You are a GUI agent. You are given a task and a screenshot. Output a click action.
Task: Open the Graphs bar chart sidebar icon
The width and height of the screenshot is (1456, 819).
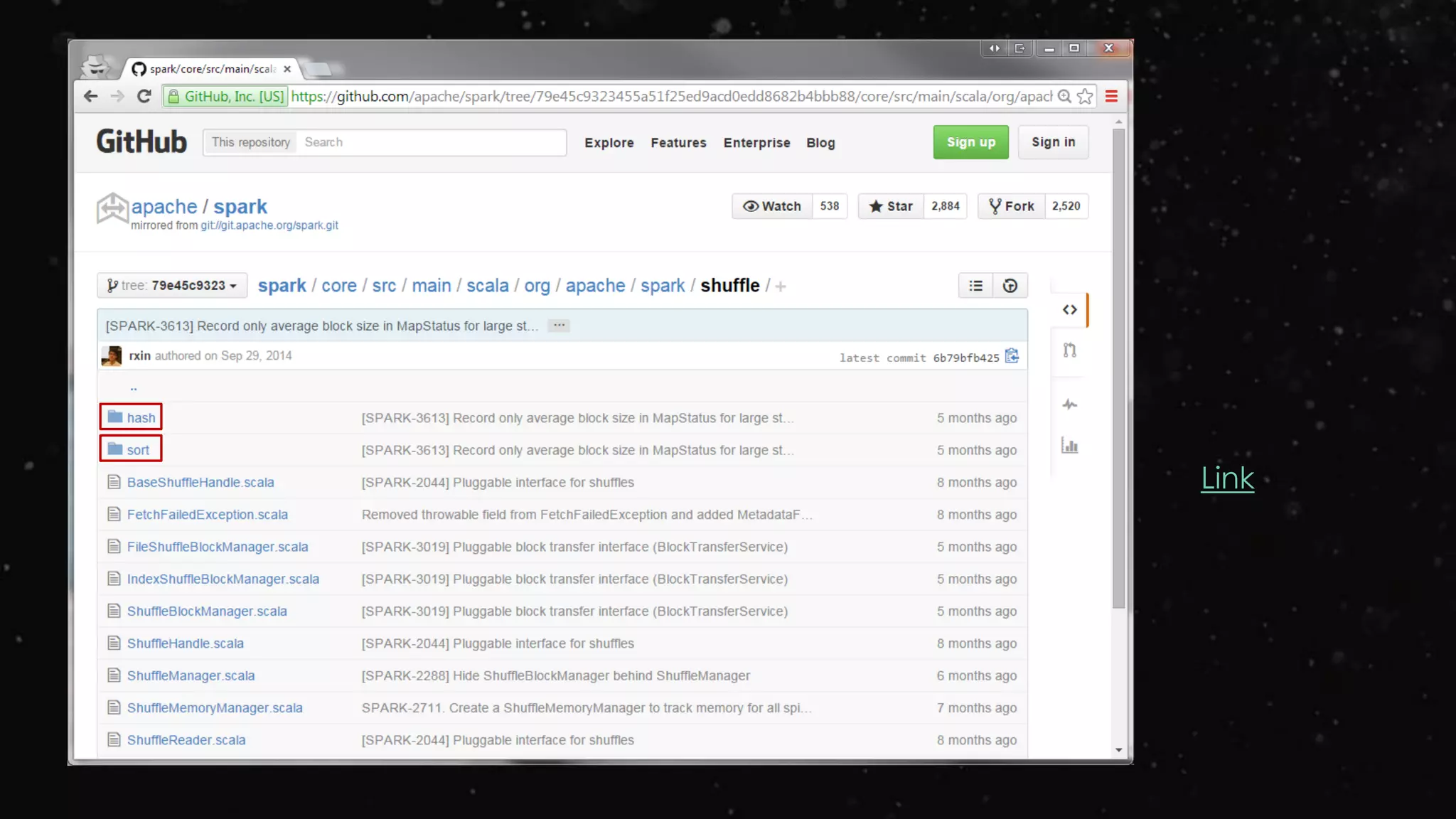point(1069,446)
